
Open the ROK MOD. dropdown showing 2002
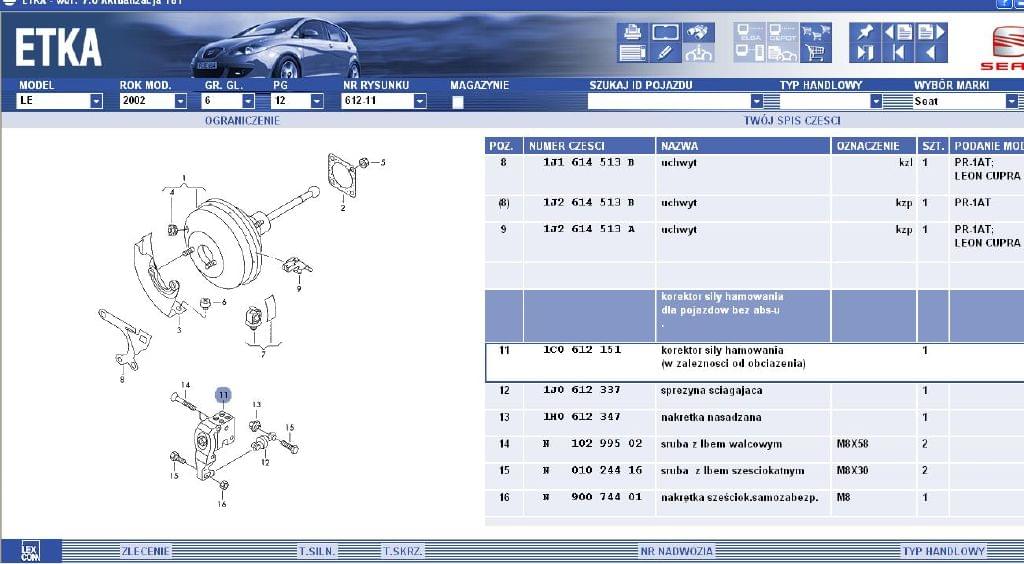coord(180,101)
